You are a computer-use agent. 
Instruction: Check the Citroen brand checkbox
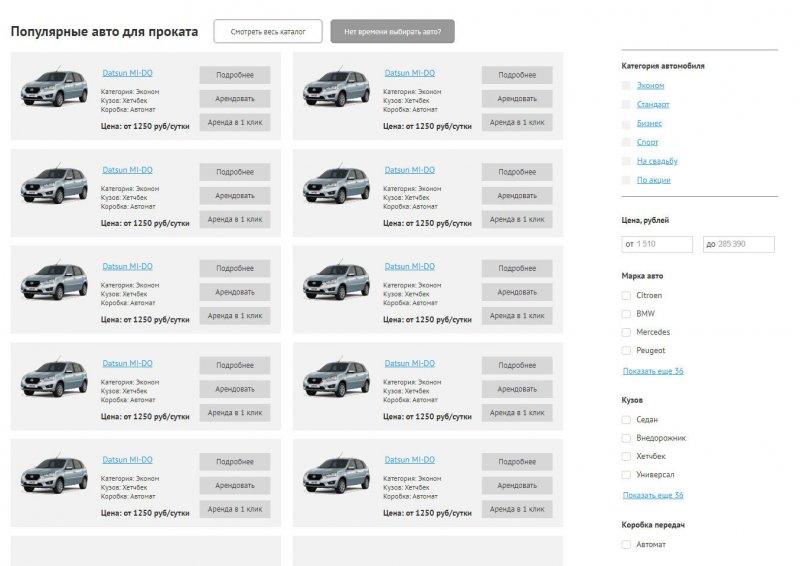pos(626,296)
